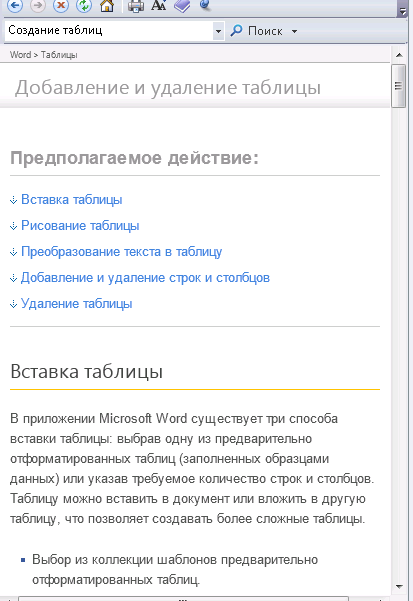The image size is (413, 601).
Task: Click the Таблицы breadcrumb link
Action: 59,55
